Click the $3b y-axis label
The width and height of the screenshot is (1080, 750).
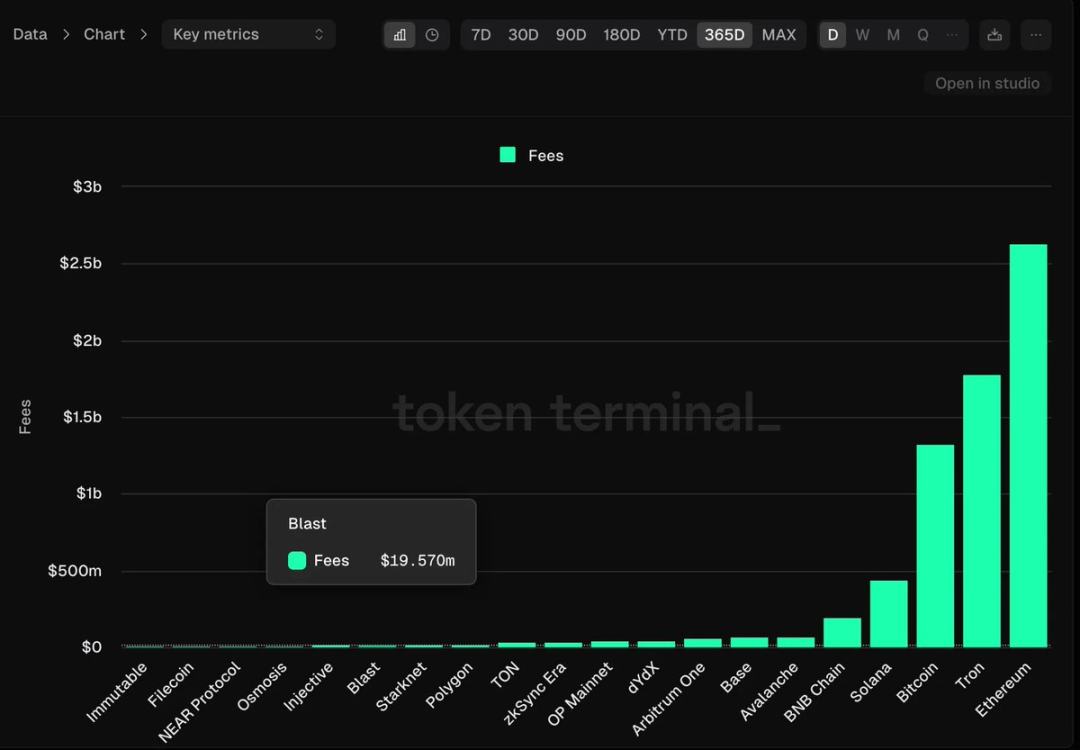click(87, 187)
